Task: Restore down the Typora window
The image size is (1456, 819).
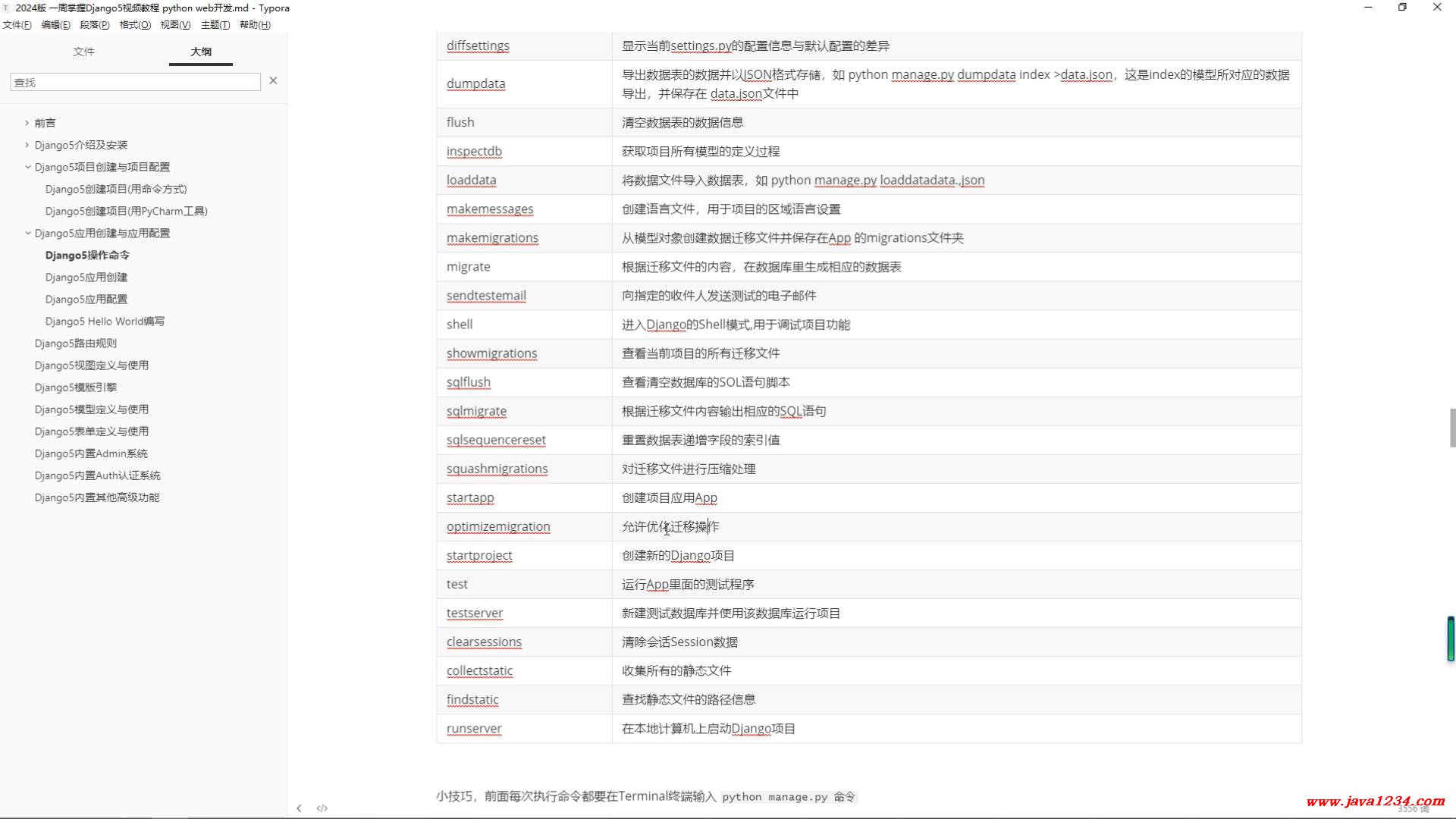Action: pyautogui.click(x=1402, y=8)
